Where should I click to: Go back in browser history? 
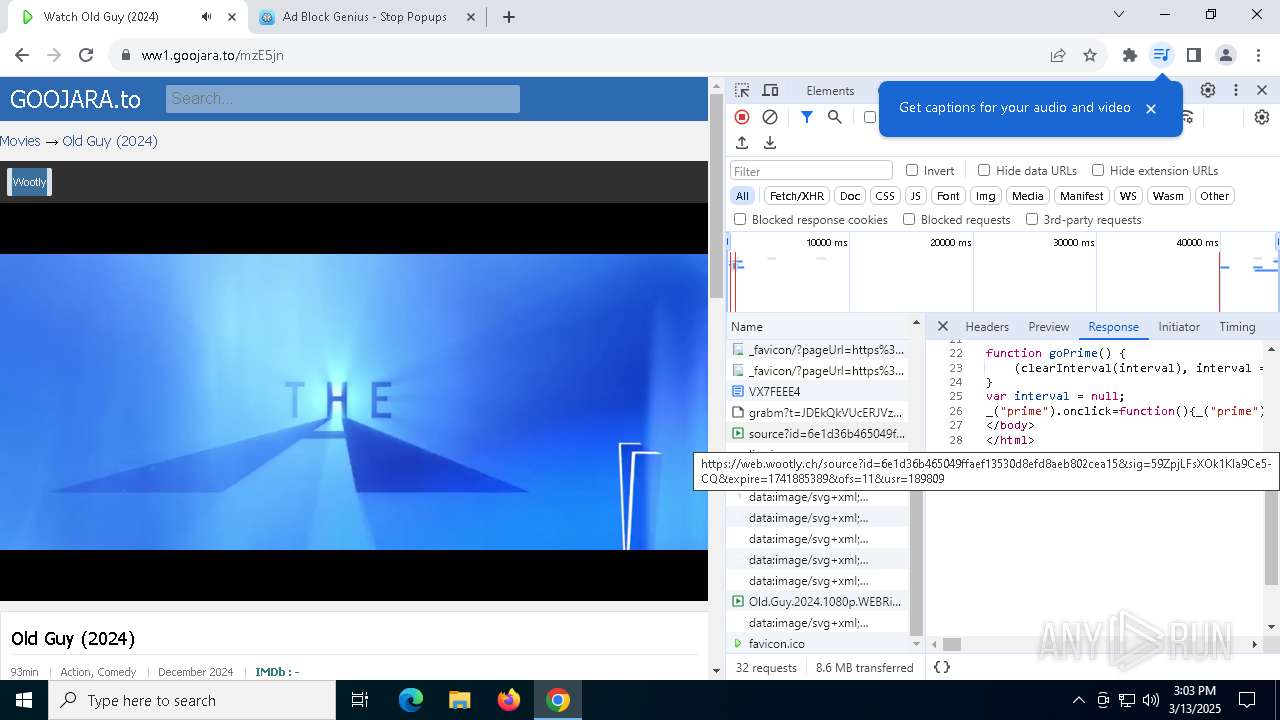pos(22,55)
